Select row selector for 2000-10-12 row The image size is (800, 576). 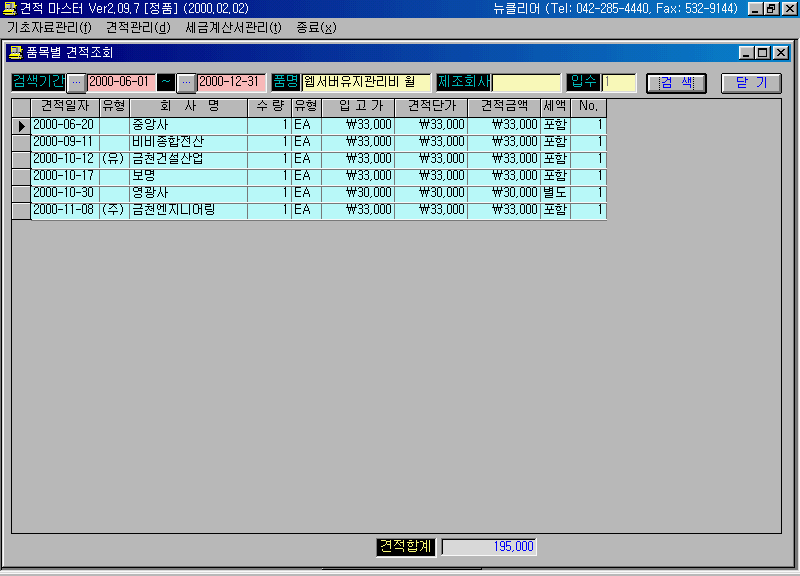click(x=21, y=160)
